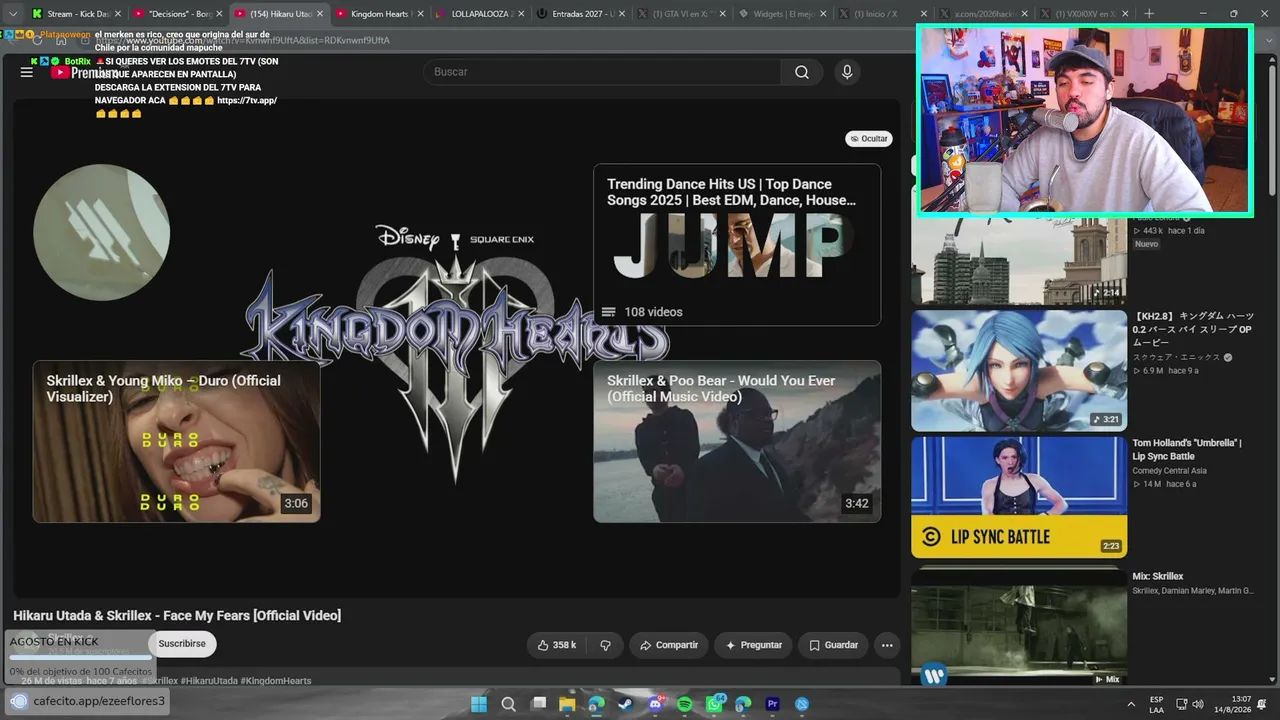1280x720 pixels.
Task: Open File Explorer from the taskbar
Action: point(567,704)
